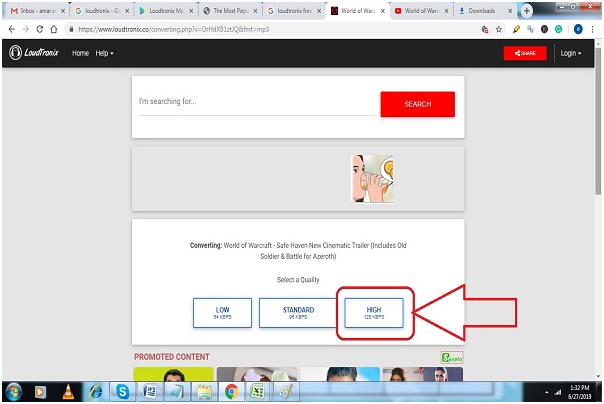Expand the Help dropdown menu
The width and height of the screenshot is (604, 404).
pos(104,53)
